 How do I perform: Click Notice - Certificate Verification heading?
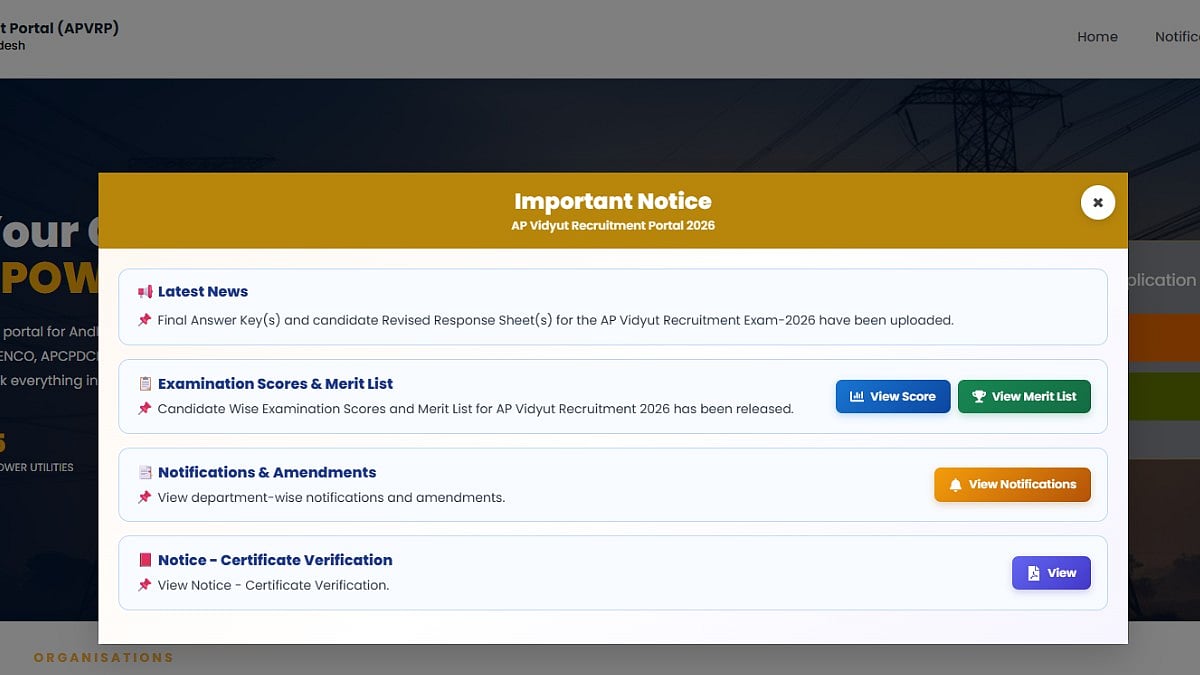click(275, 560)
